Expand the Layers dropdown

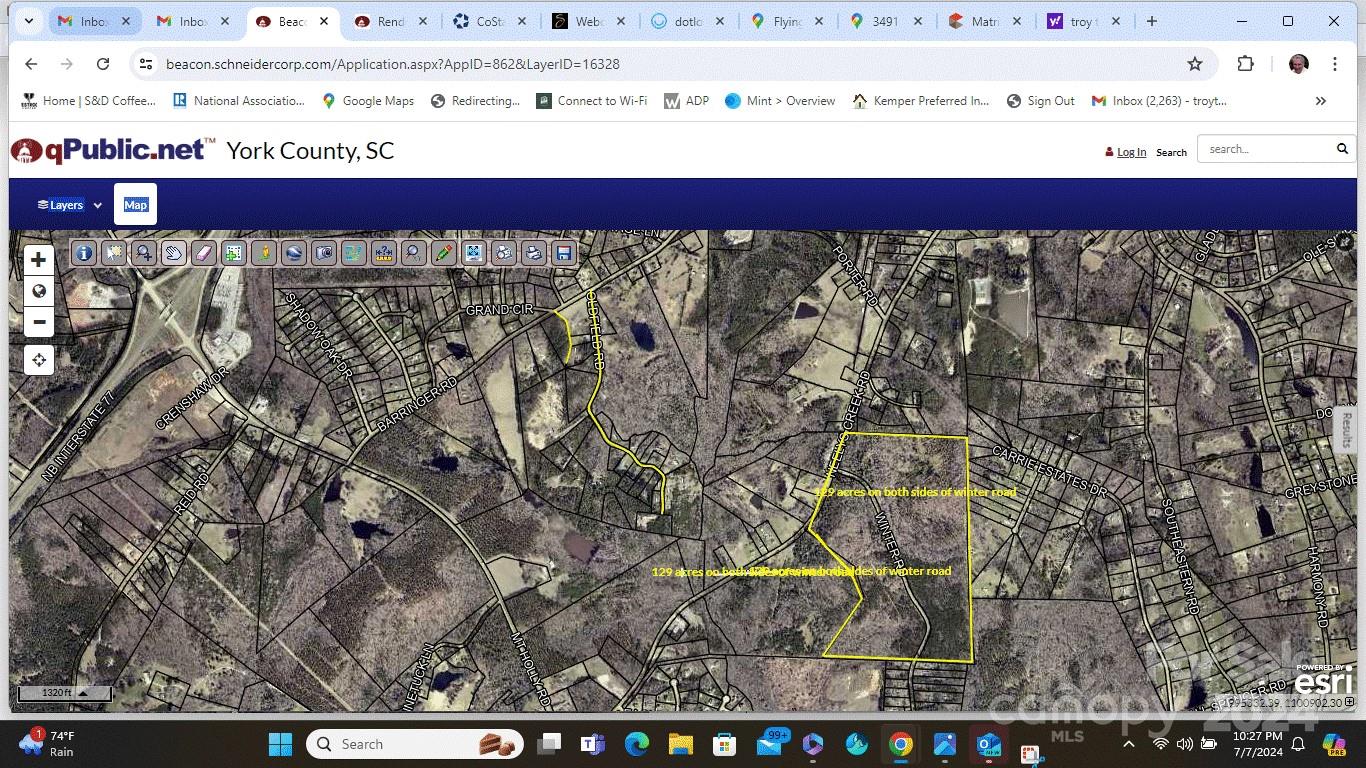(x=70, y=205)
